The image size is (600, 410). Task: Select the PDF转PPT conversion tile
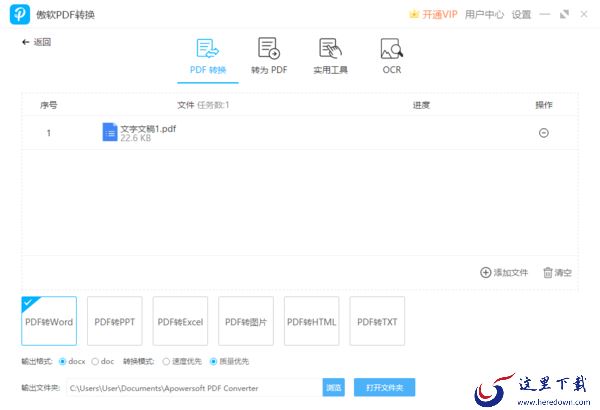(x=115, y=321)
